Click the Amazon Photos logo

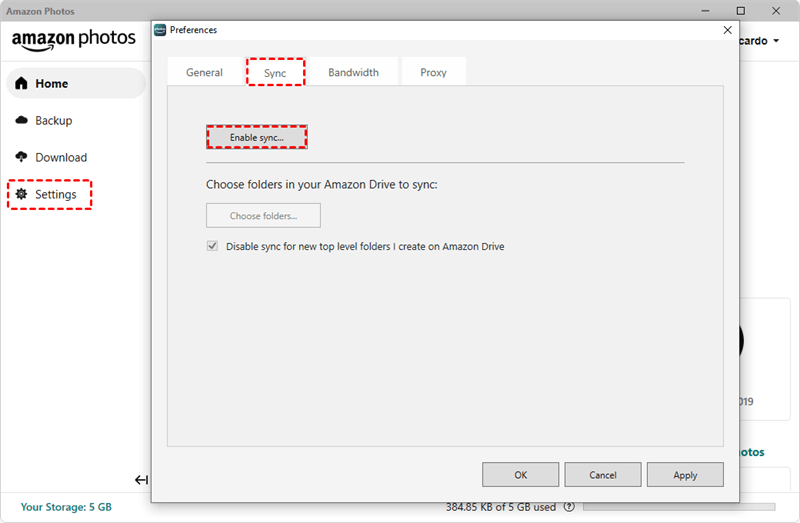(x=73, y=39)
